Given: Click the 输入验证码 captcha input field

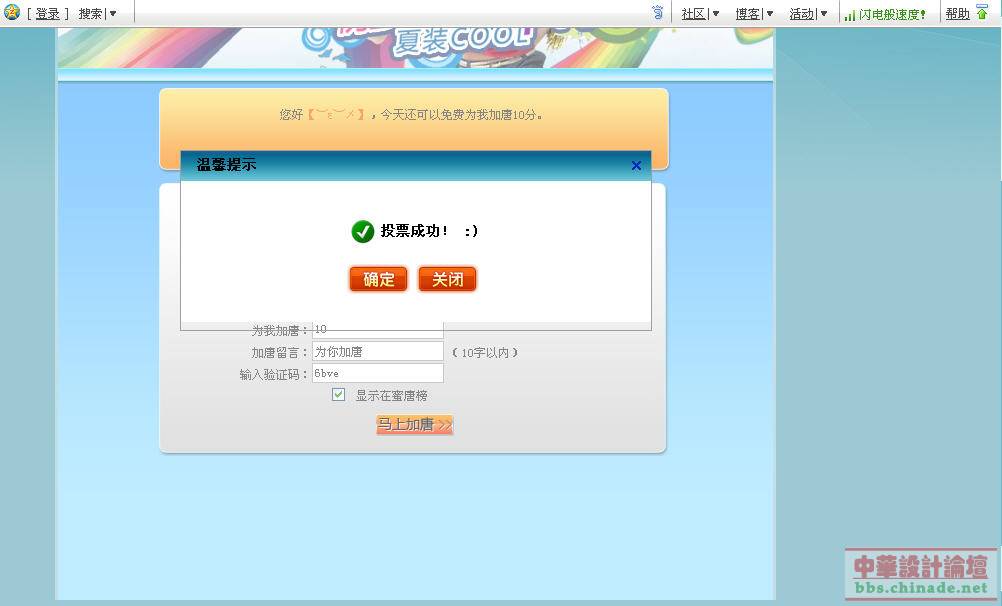Looking at the screenshot, I should tap(378, 373).
